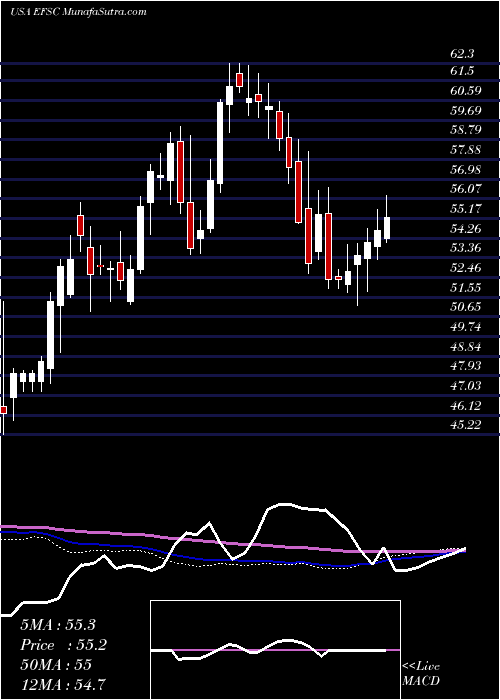Select the 49.74 price axis label
The width and height of the screenshot is (500, 700).
pyautogui.click(x=466, y=326)
